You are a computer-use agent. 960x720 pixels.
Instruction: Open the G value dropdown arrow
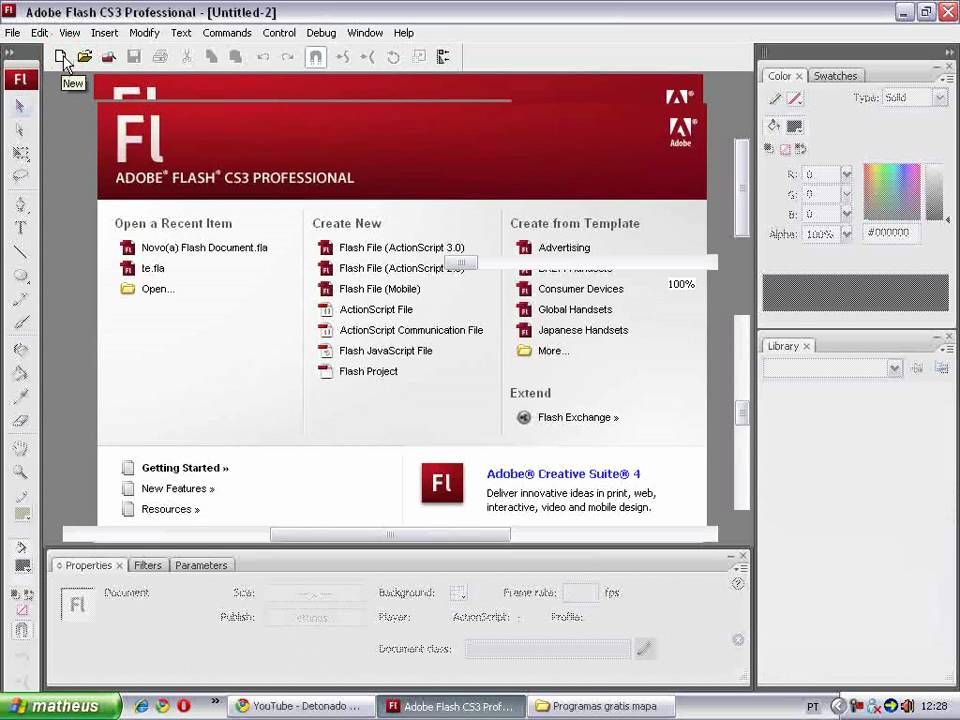(846, 195)
